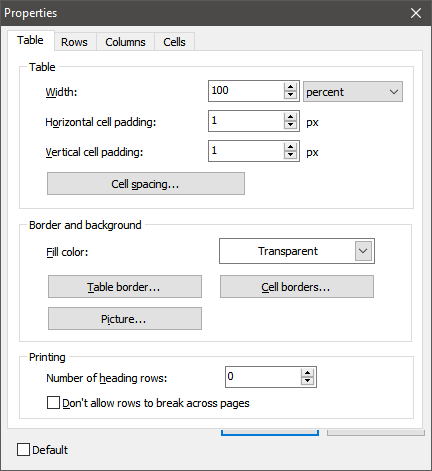Increase the table Width value with up arrow
This screenshot has height=471, width=432.
[x=290, y=87]
